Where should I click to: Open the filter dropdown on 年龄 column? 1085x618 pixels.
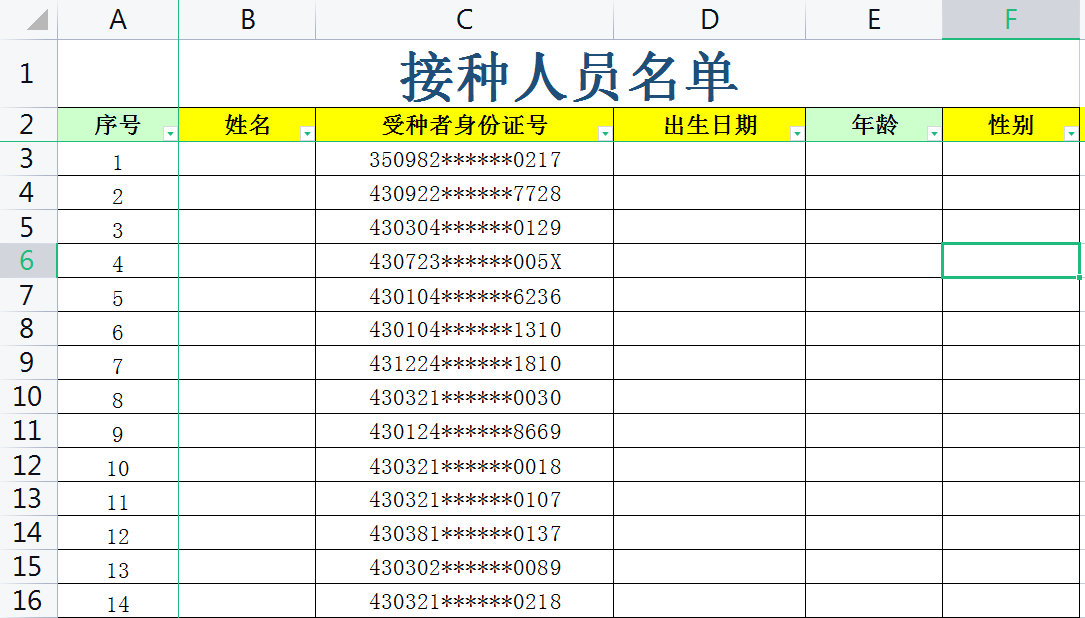click(x=933, y=130)
